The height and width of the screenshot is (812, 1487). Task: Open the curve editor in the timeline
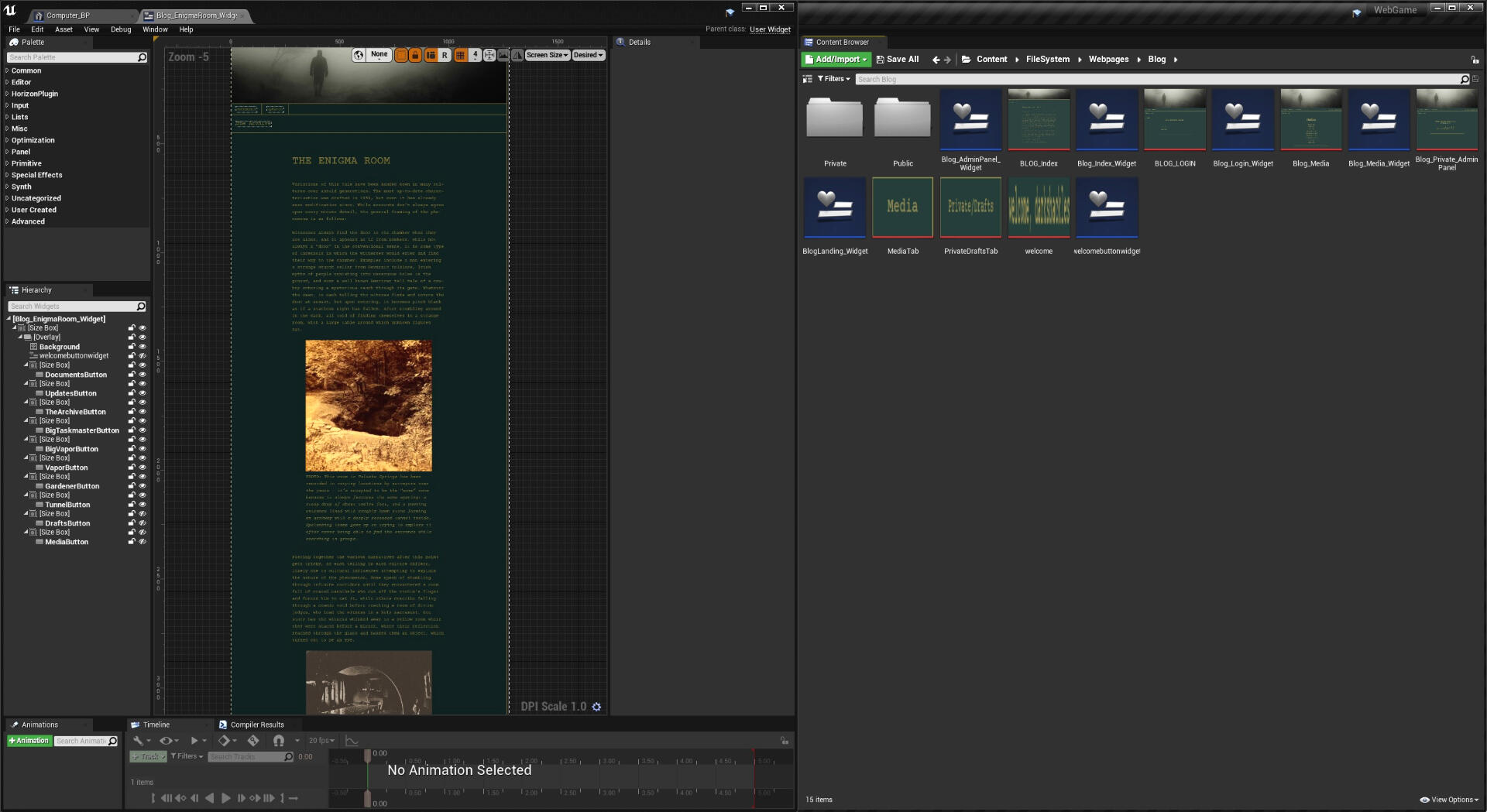coord(351,741)
